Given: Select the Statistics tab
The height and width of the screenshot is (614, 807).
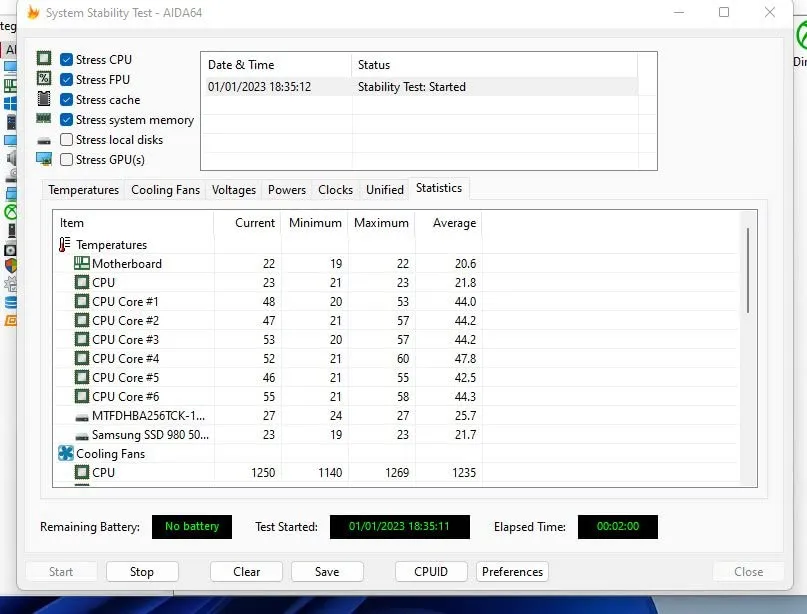Looking at the screenshot, I should (439, 188).
